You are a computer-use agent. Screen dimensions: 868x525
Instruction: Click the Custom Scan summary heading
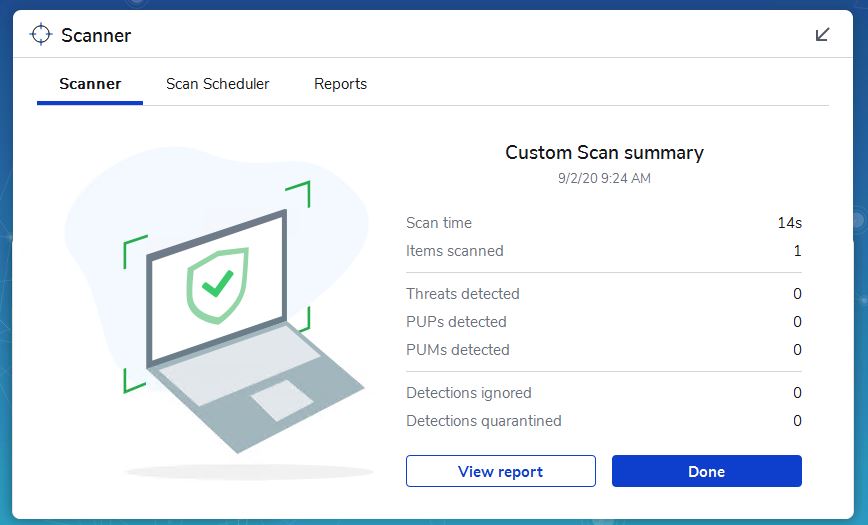[604, 153]
